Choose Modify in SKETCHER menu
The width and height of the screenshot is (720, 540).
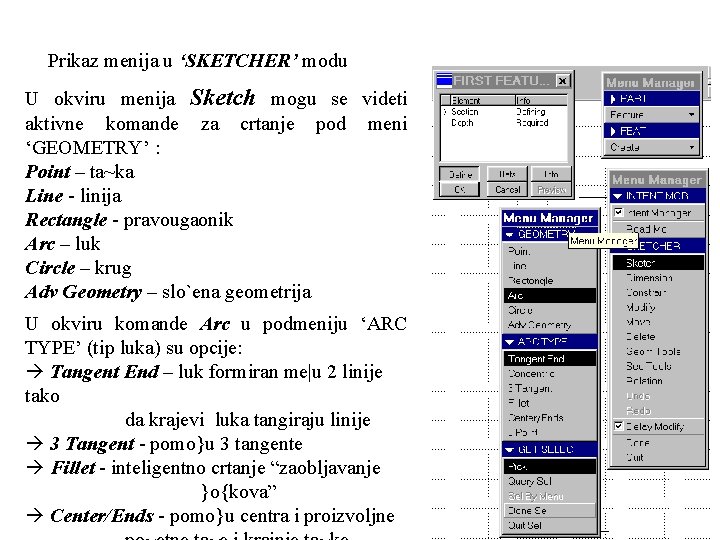point(658,307)
